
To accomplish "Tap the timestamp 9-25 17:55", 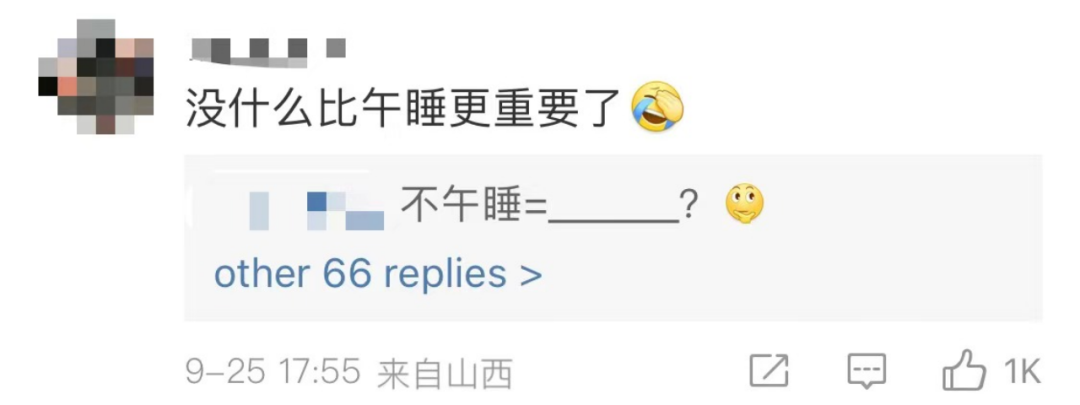I will pyautogui.click(x=273, y=373).
